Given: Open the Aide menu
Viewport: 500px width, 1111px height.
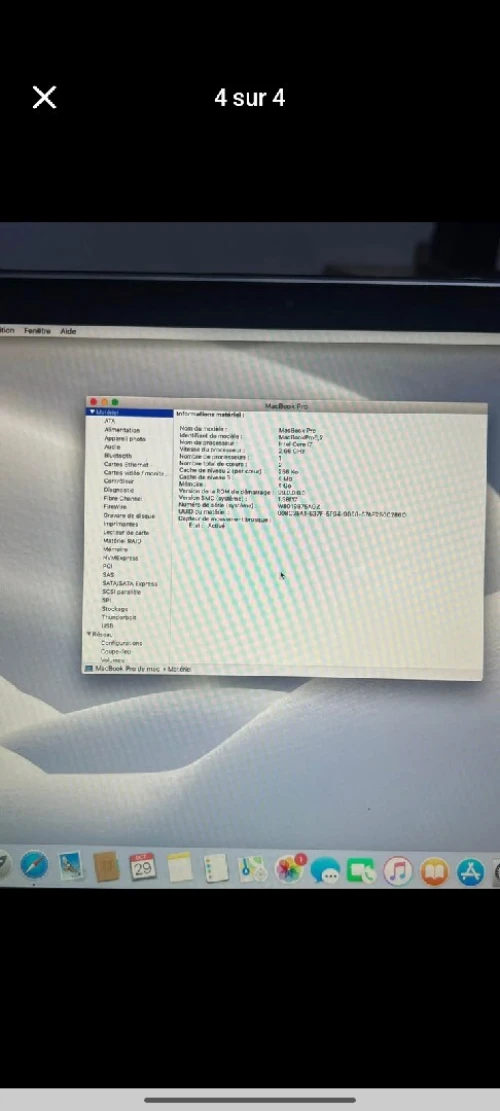Looking at the screenshot, I should pyautogui.click(x=68, y=332).
